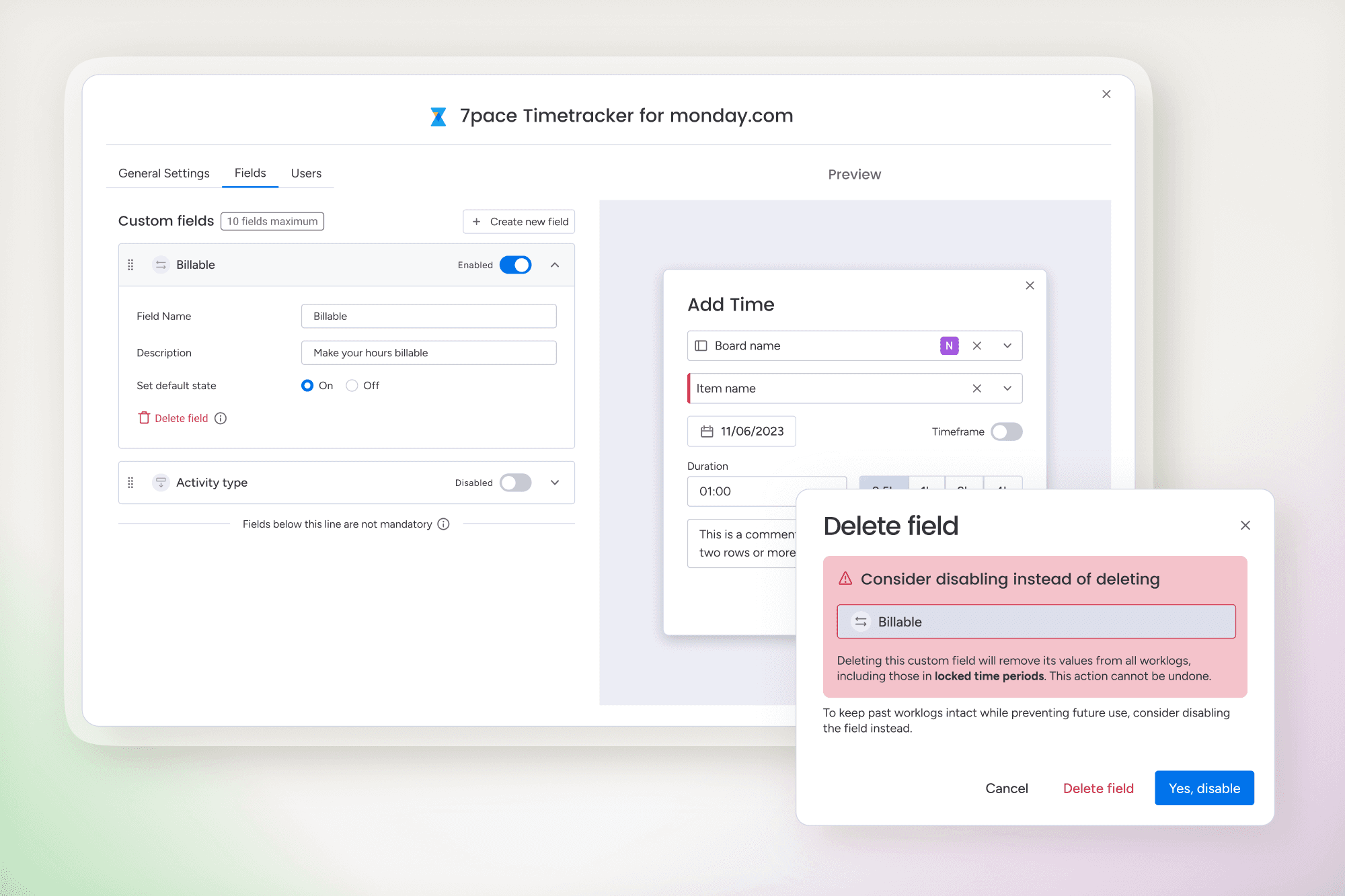Clear the Item name field with X
The width and height of the screenshot is (1345, 896).
977,389
